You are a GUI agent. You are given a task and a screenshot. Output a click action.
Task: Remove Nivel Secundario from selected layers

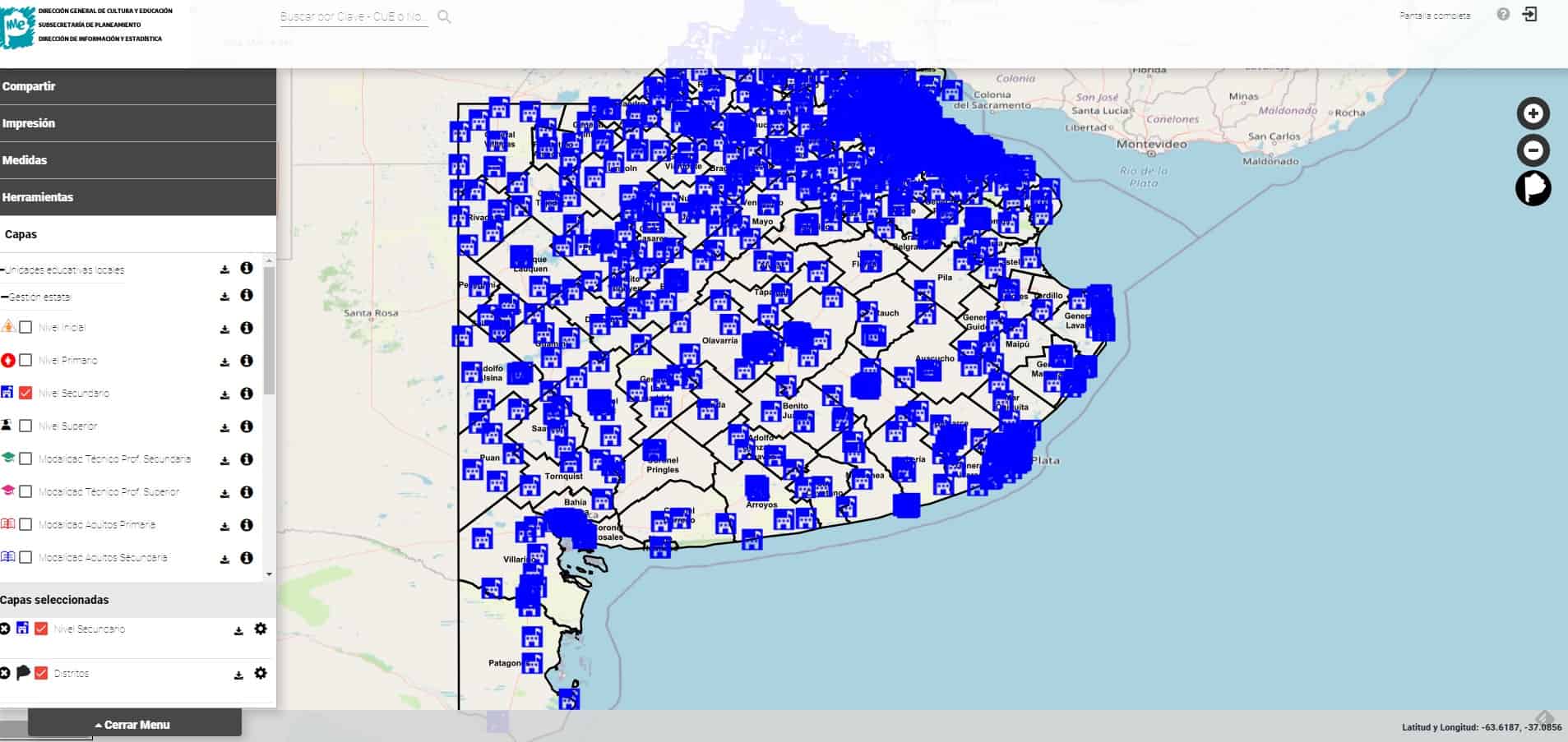tap(5, 629)
